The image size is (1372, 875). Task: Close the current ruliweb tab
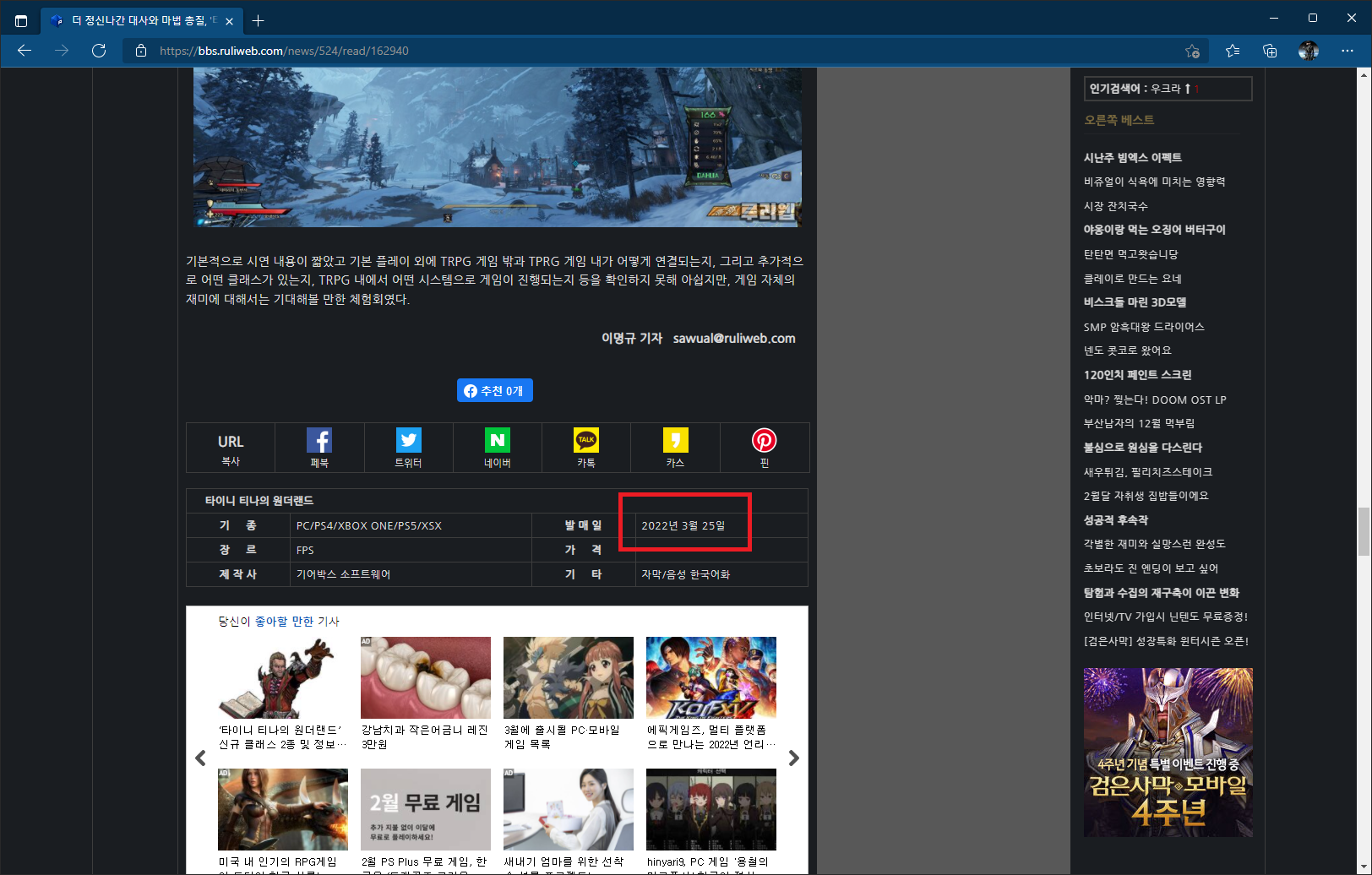tap(229, 21)
